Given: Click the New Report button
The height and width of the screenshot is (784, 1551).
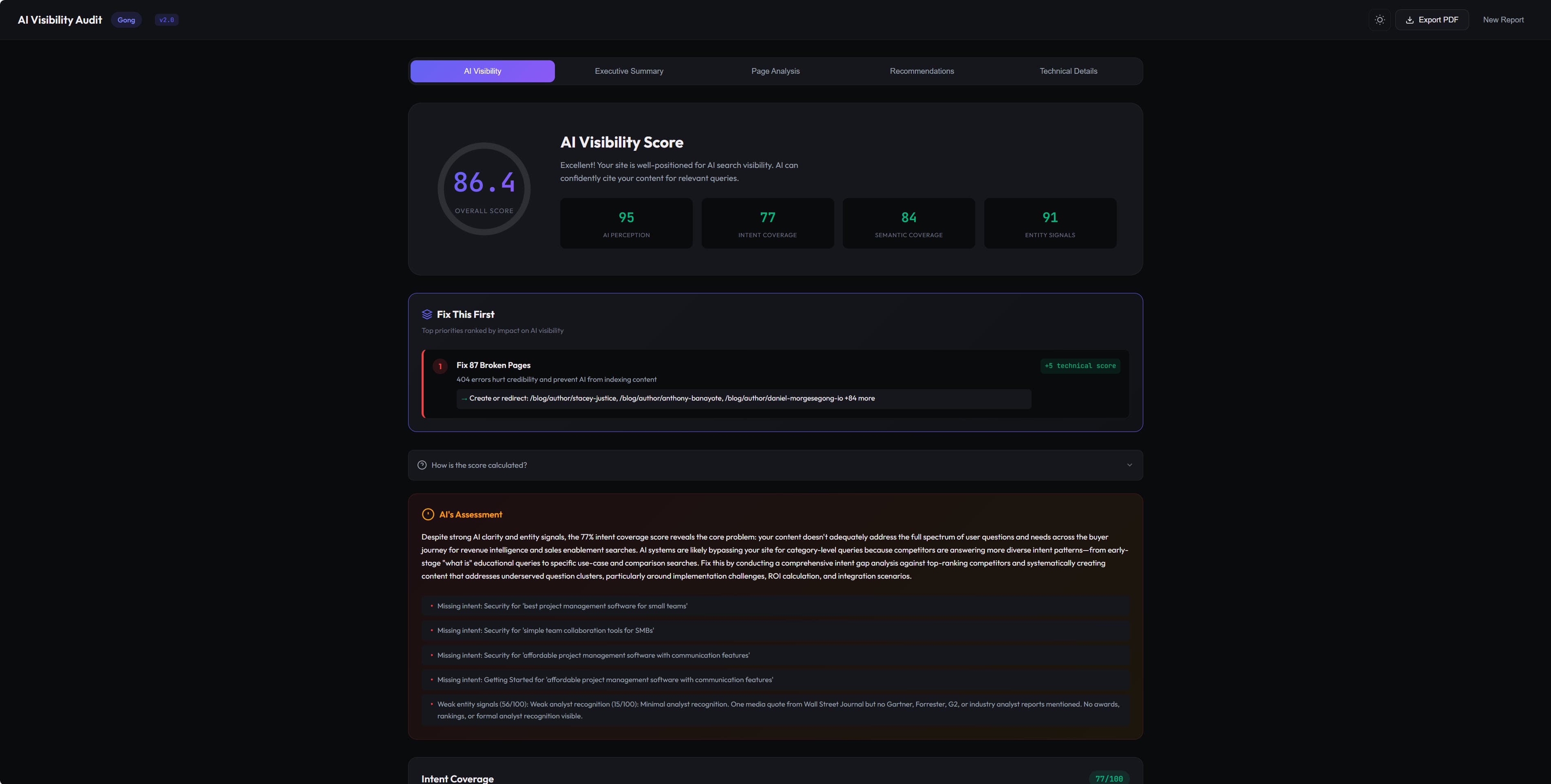Looking at the screenshot, I should 1503,20.
